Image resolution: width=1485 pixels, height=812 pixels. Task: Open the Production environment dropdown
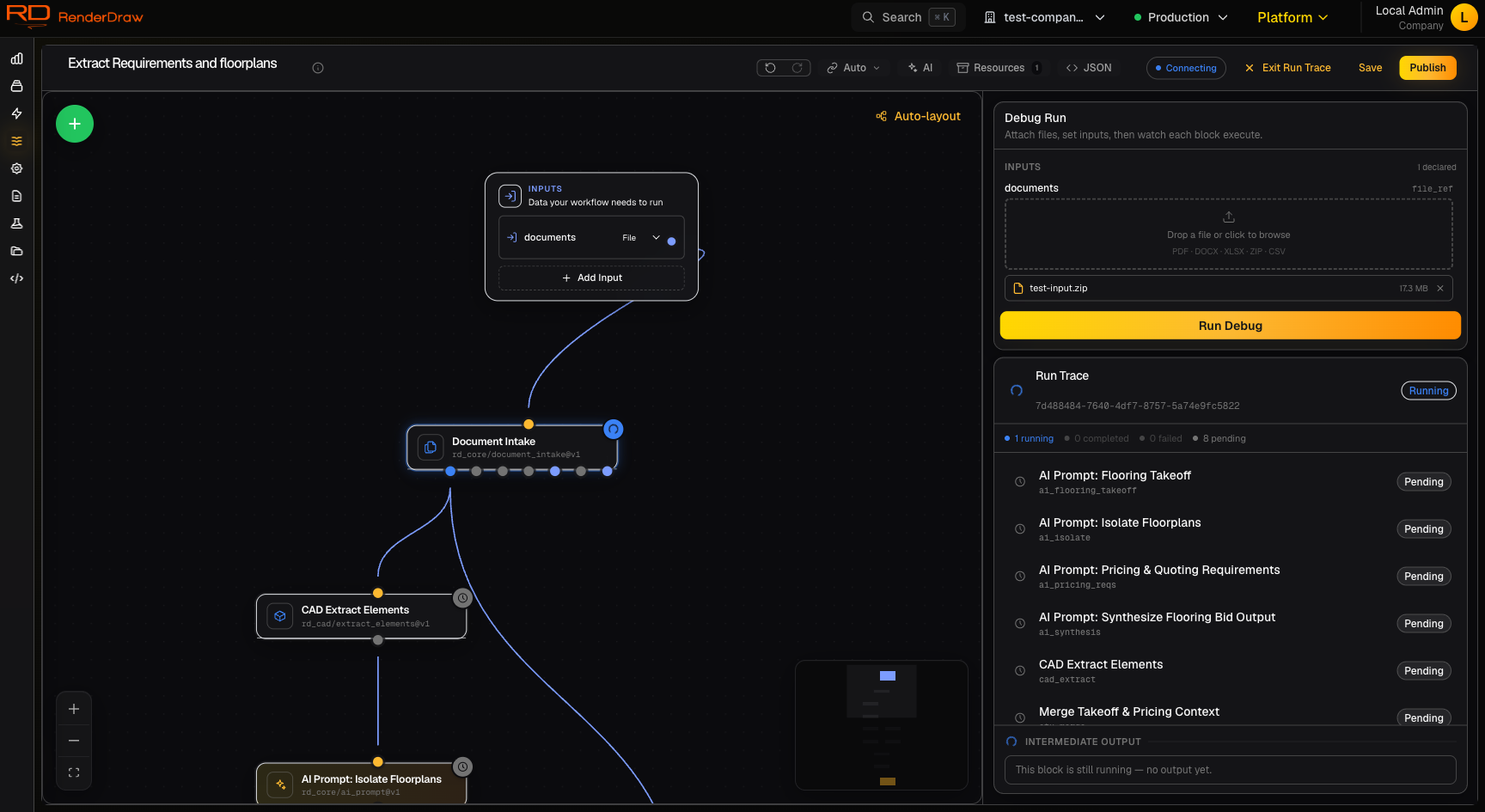click(x=1181, y=17)
